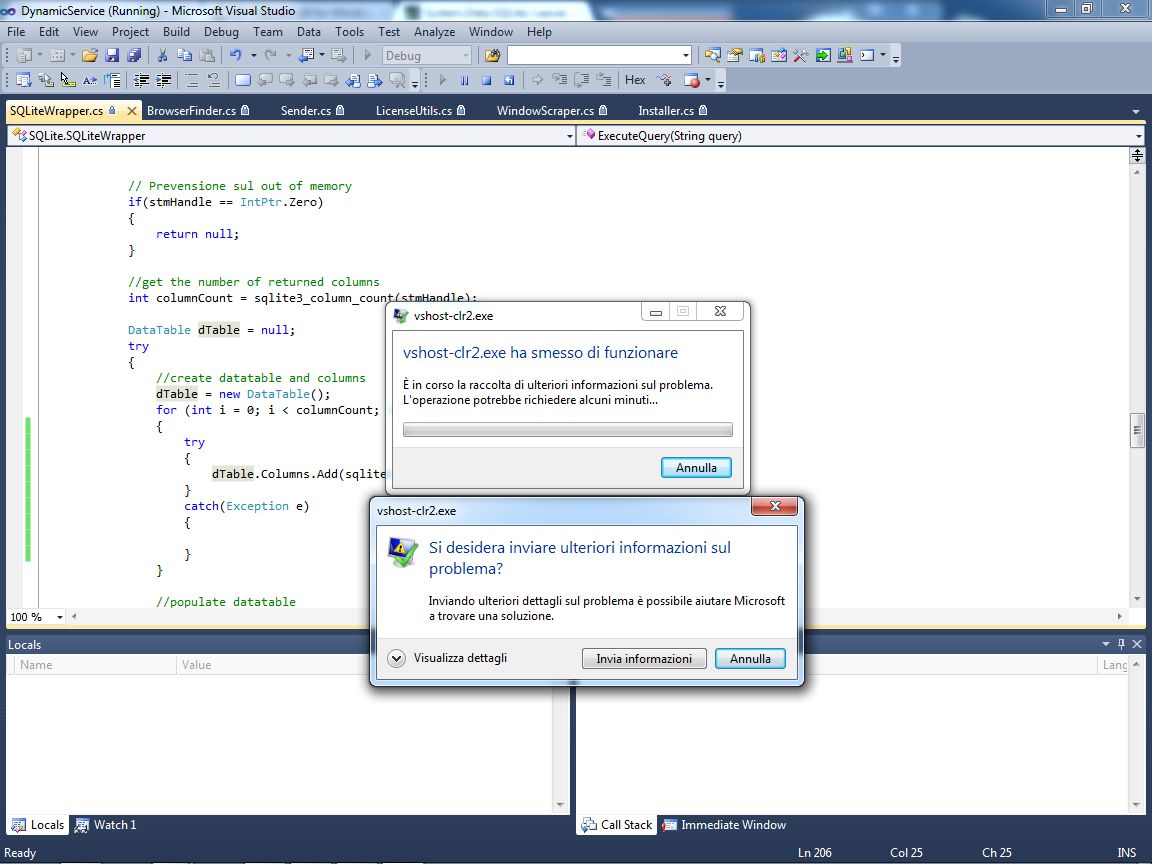Click Invia informazioni button
The width and height of the screenshot is (1152, 864).
coord(644,658)
